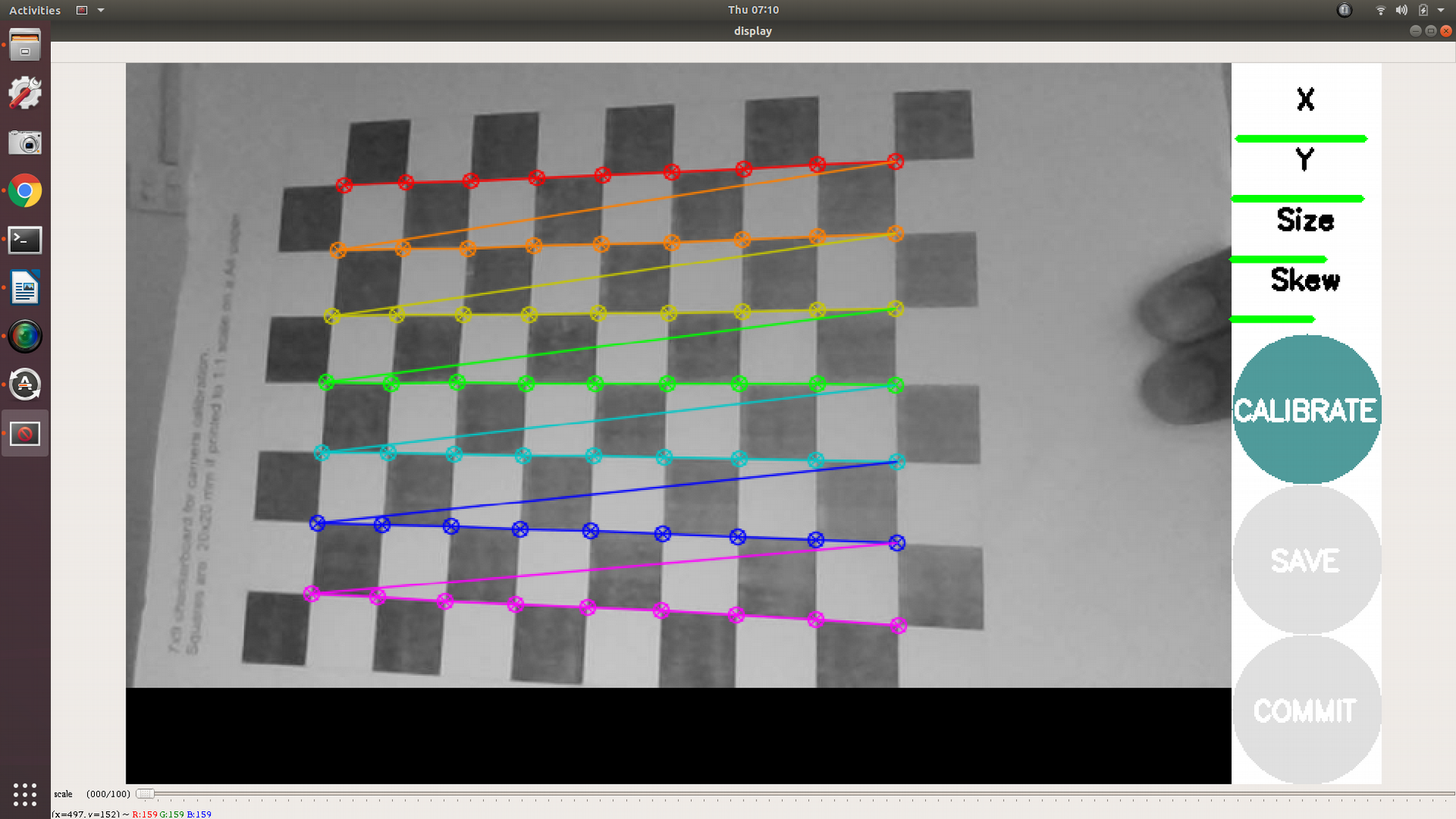Open the Files manager from the dock

(x=25, y=45)
